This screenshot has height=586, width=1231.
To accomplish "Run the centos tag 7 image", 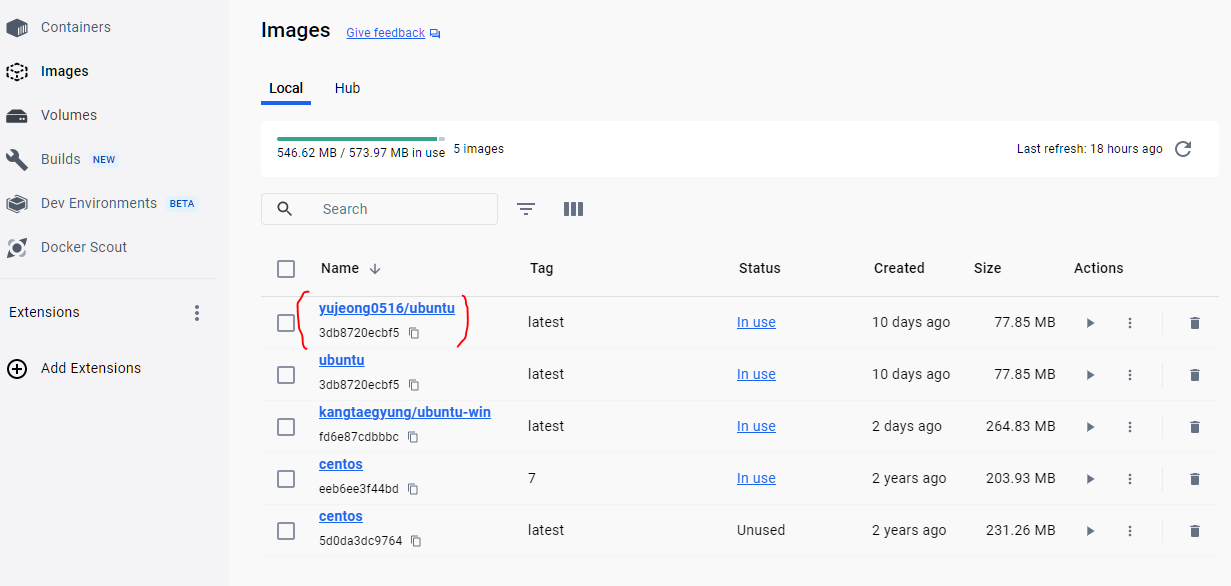I will tap(1091, 479).
